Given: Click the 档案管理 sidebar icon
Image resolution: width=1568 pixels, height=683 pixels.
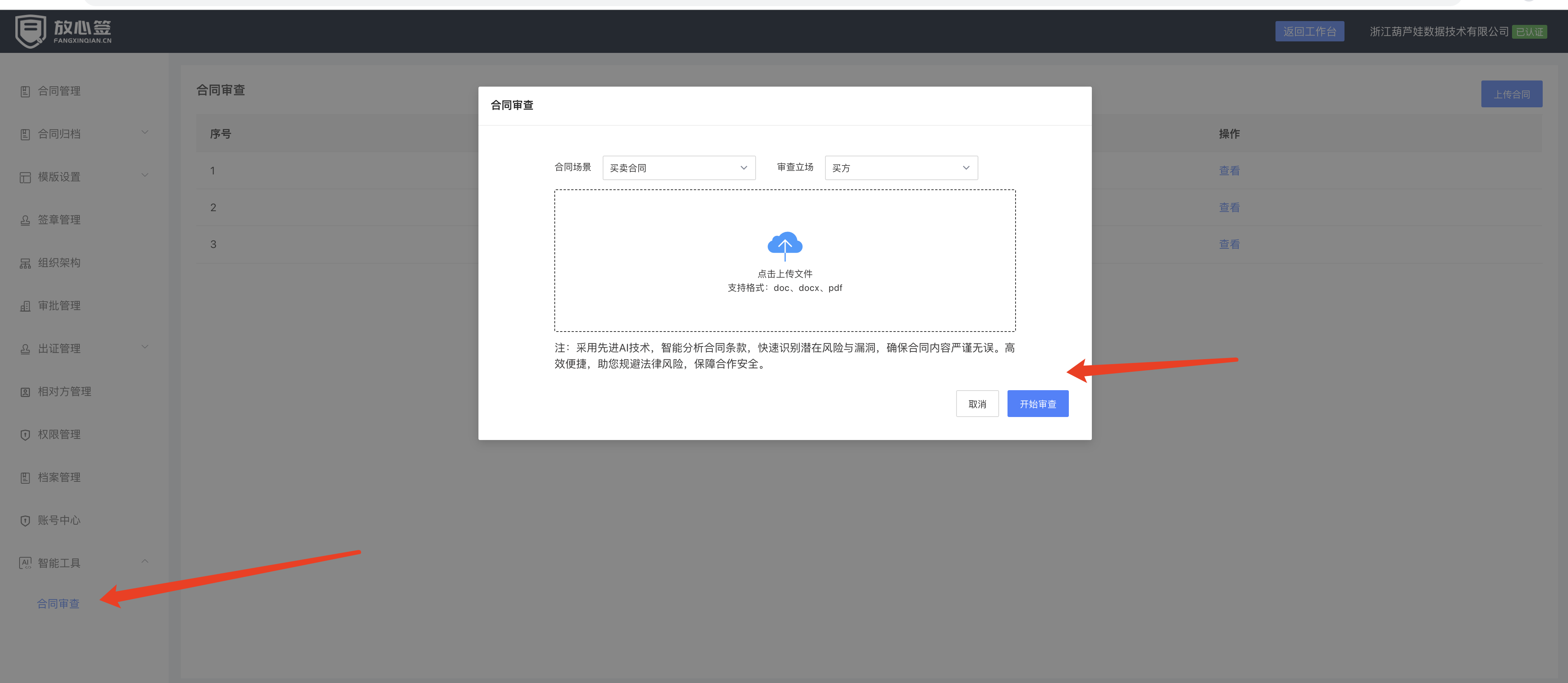Looking at the screenshot, I should (25, 478).
